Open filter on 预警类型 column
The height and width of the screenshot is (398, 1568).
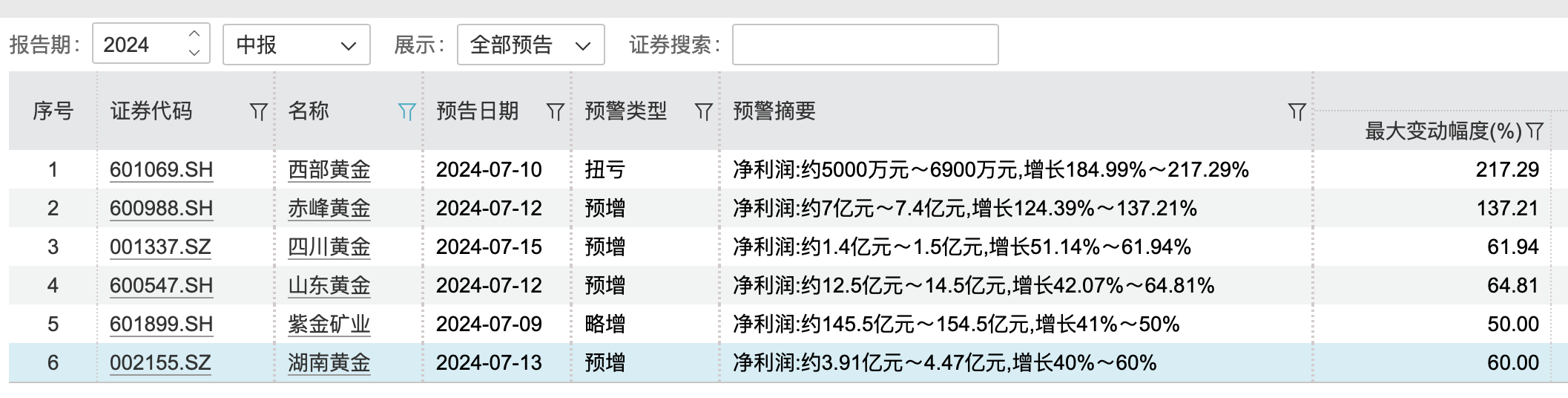703,112
